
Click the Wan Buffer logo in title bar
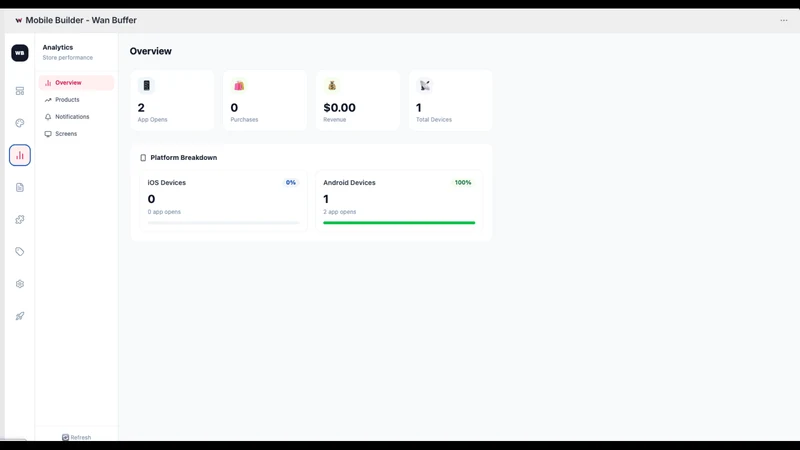[19, 20]
